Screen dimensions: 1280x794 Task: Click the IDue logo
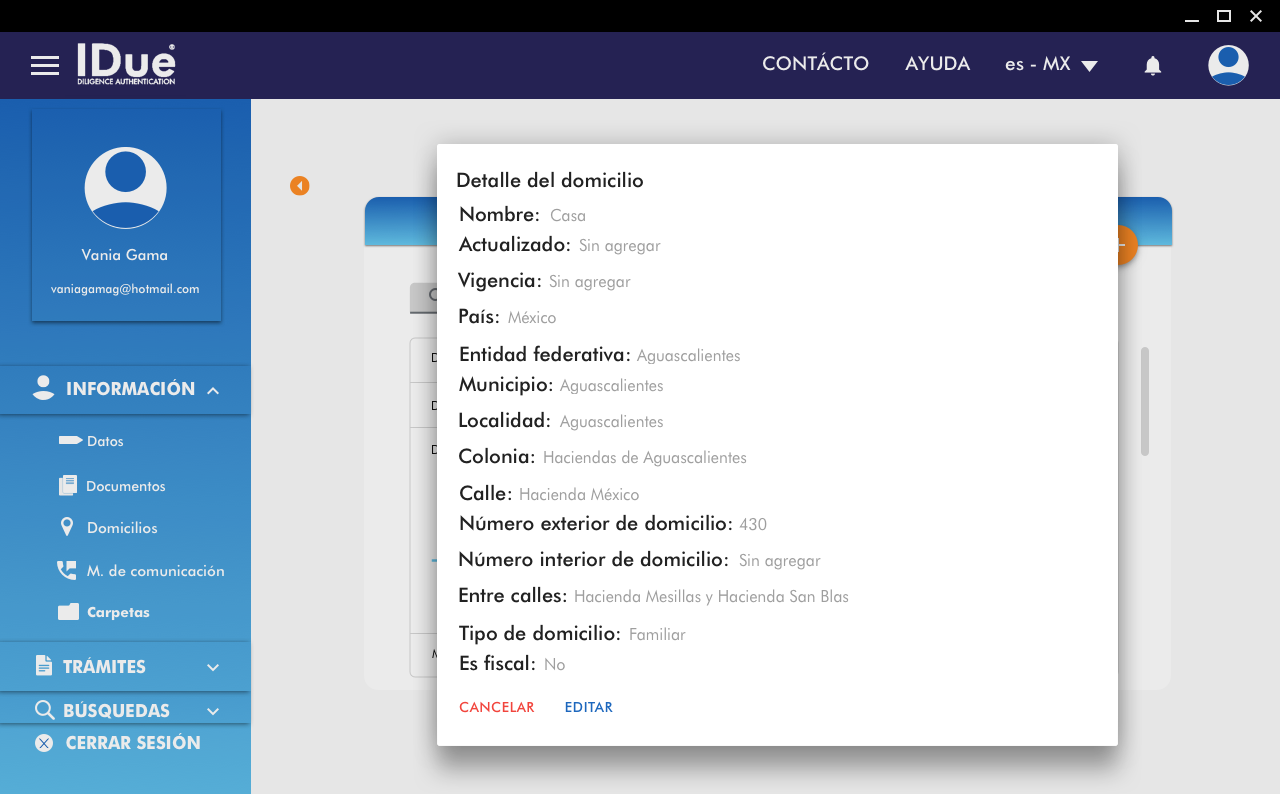pos(126,64)
